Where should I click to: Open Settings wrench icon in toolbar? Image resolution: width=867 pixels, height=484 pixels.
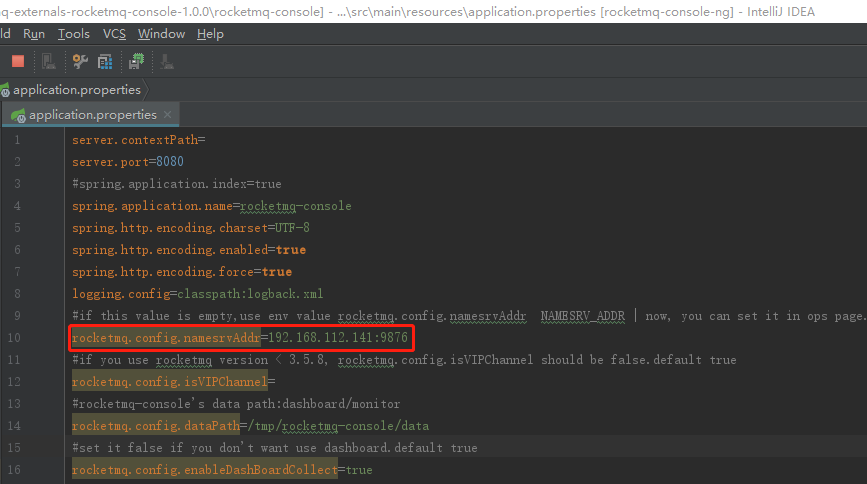[x=80, y=61]
